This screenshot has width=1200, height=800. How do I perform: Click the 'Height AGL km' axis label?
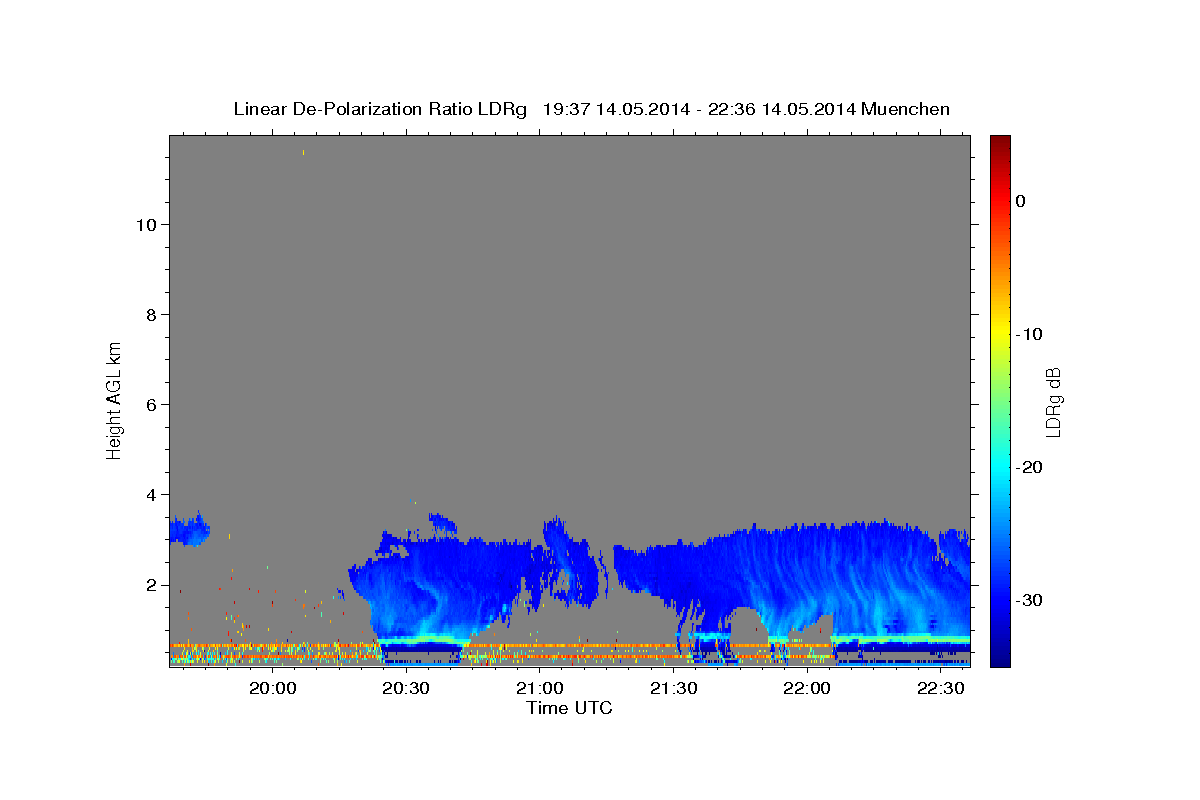point(114,399)
